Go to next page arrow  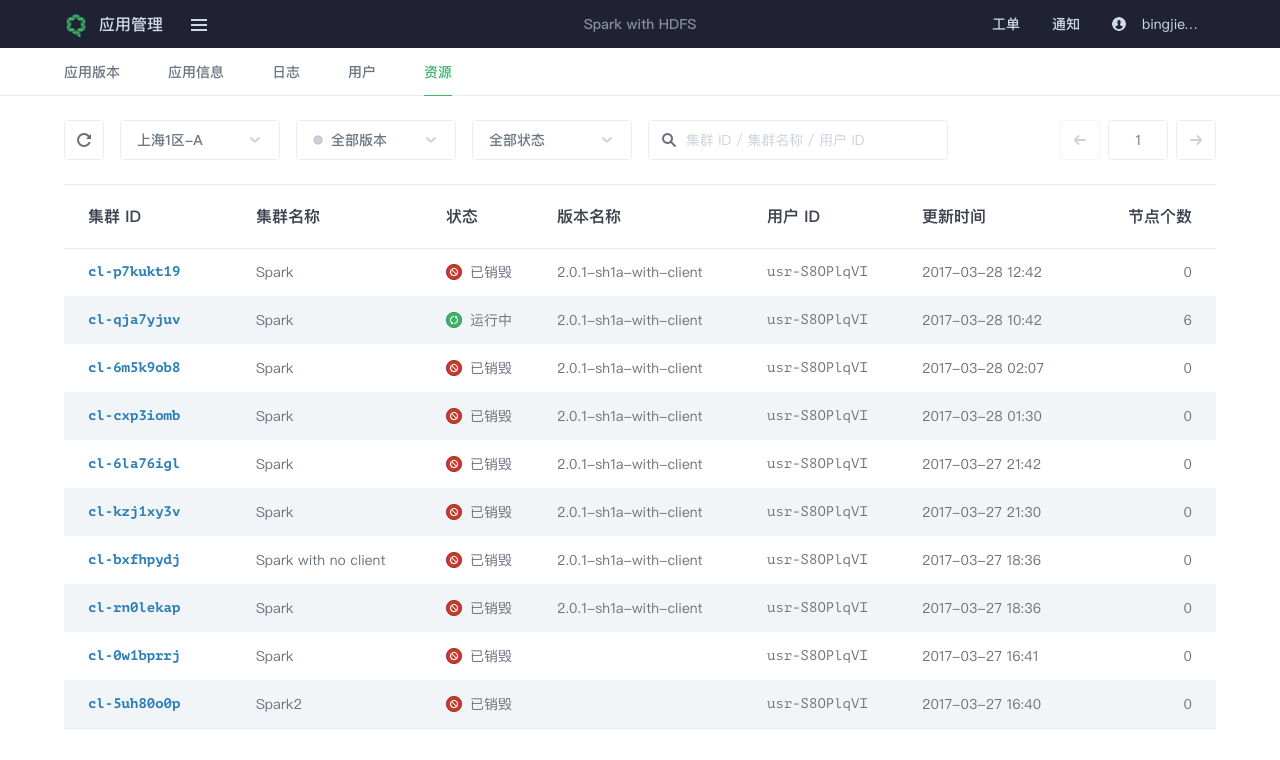(x=1196, y=140)
